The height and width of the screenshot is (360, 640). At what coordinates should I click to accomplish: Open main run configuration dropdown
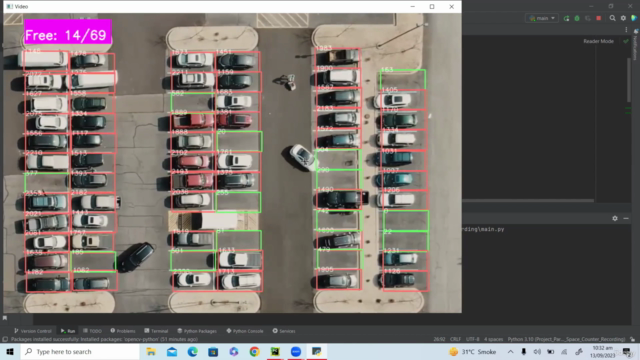[542, 18]
